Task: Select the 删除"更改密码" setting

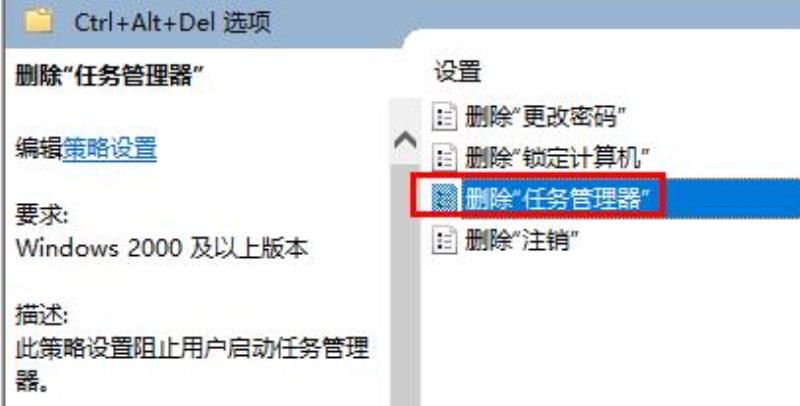Action: pos(544,117)
